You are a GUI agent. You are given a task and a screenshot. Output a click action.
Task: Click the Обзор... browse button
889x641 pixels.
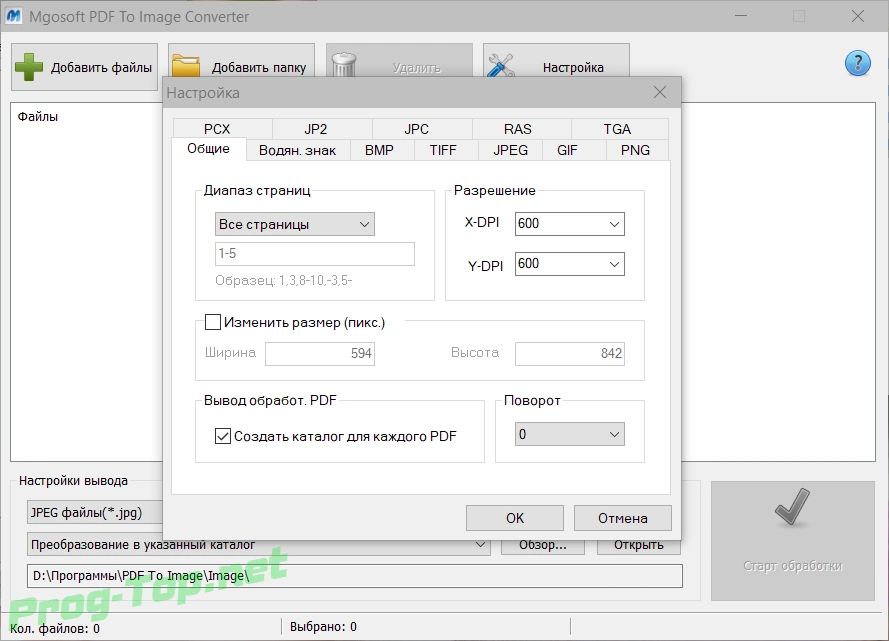point(543,545)
